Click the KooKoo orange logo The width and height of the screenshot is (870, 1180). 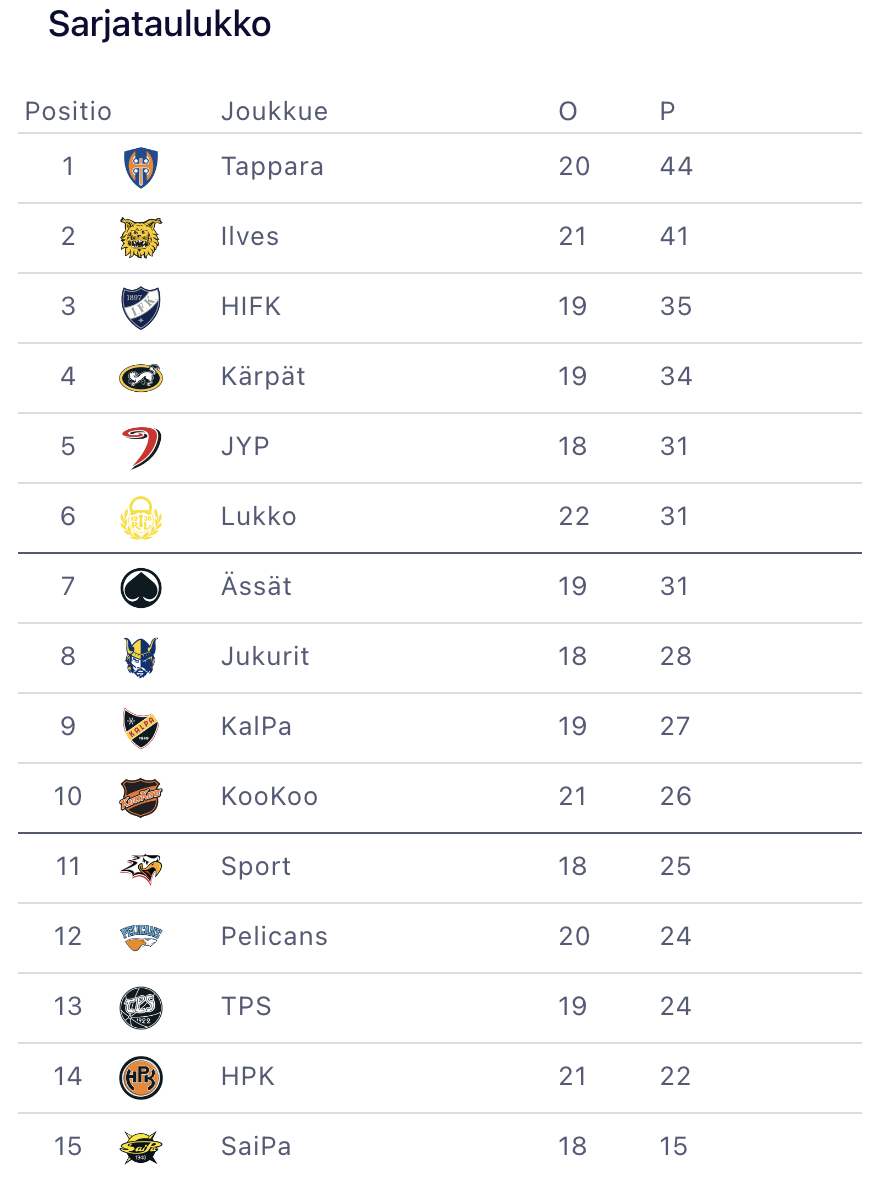(140, 797)
